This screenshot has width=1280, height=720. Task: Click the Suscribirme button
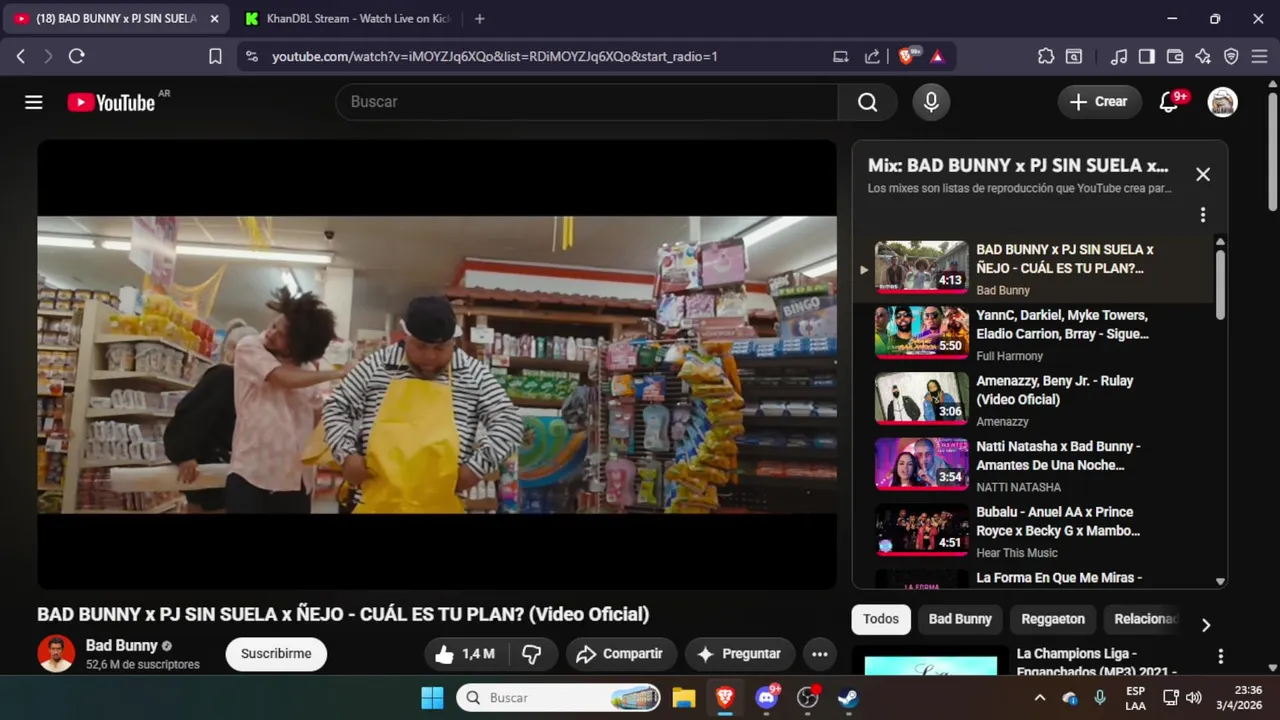tap(276, 654)
